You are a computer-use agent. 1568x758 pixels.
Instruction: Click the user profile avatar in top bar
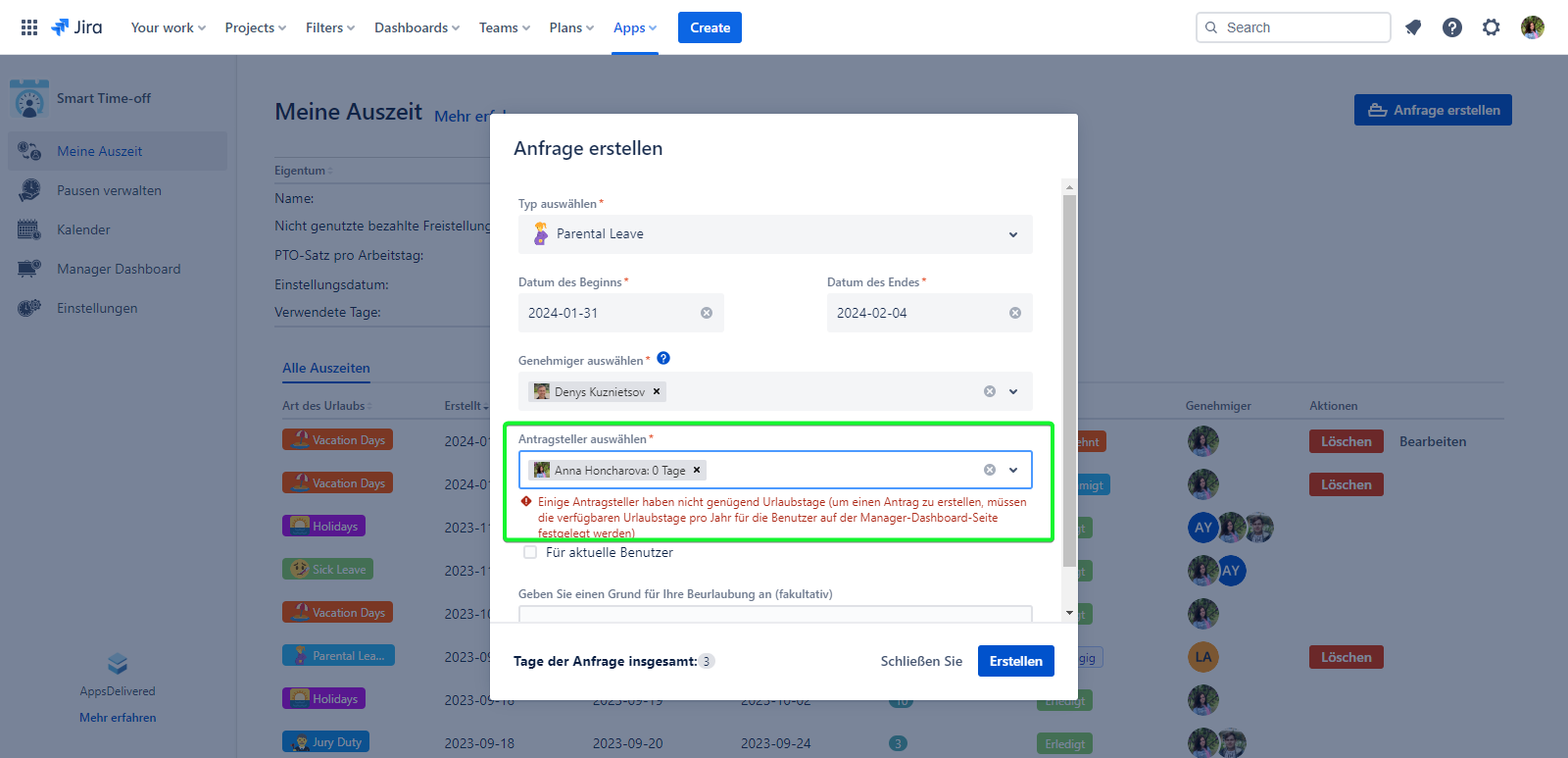coord(1533,27)
